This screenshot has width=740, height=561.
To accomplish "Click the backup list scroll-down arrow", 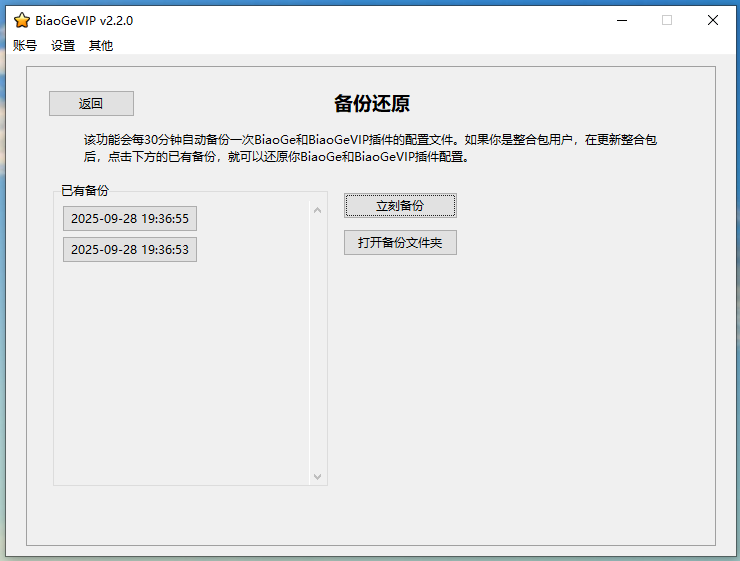I will click(x=318, y=477).
